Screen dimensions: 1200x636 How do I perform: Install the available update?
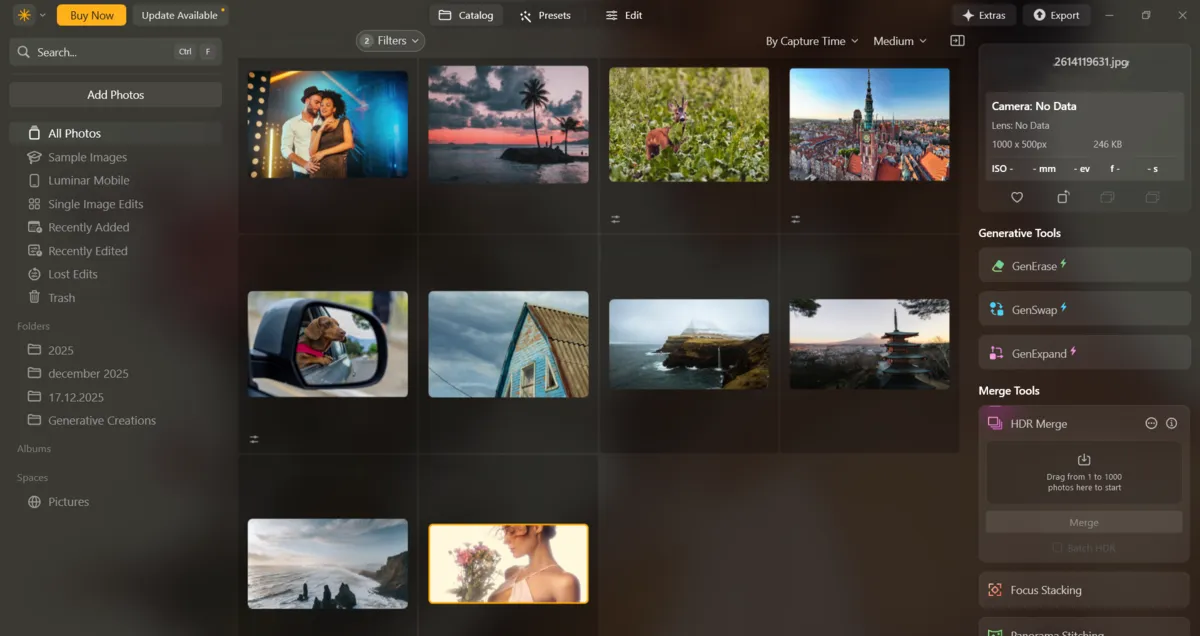[181, 15]
